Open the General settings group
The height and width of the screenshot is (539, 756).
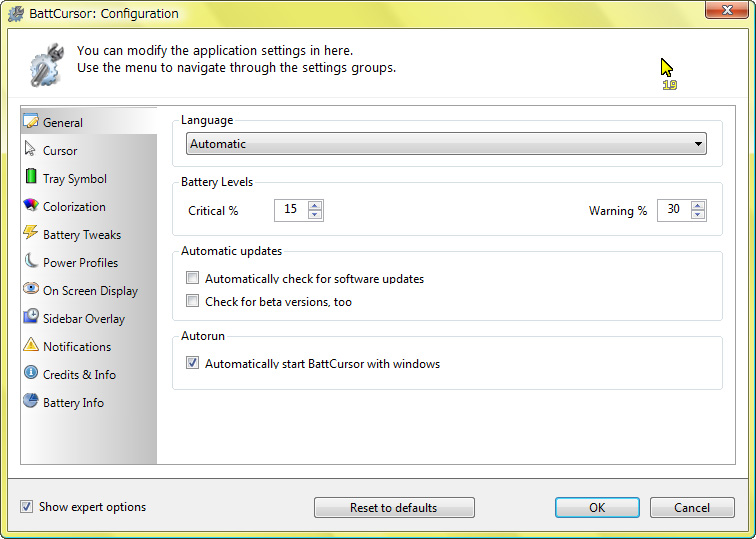pos(89,122)
